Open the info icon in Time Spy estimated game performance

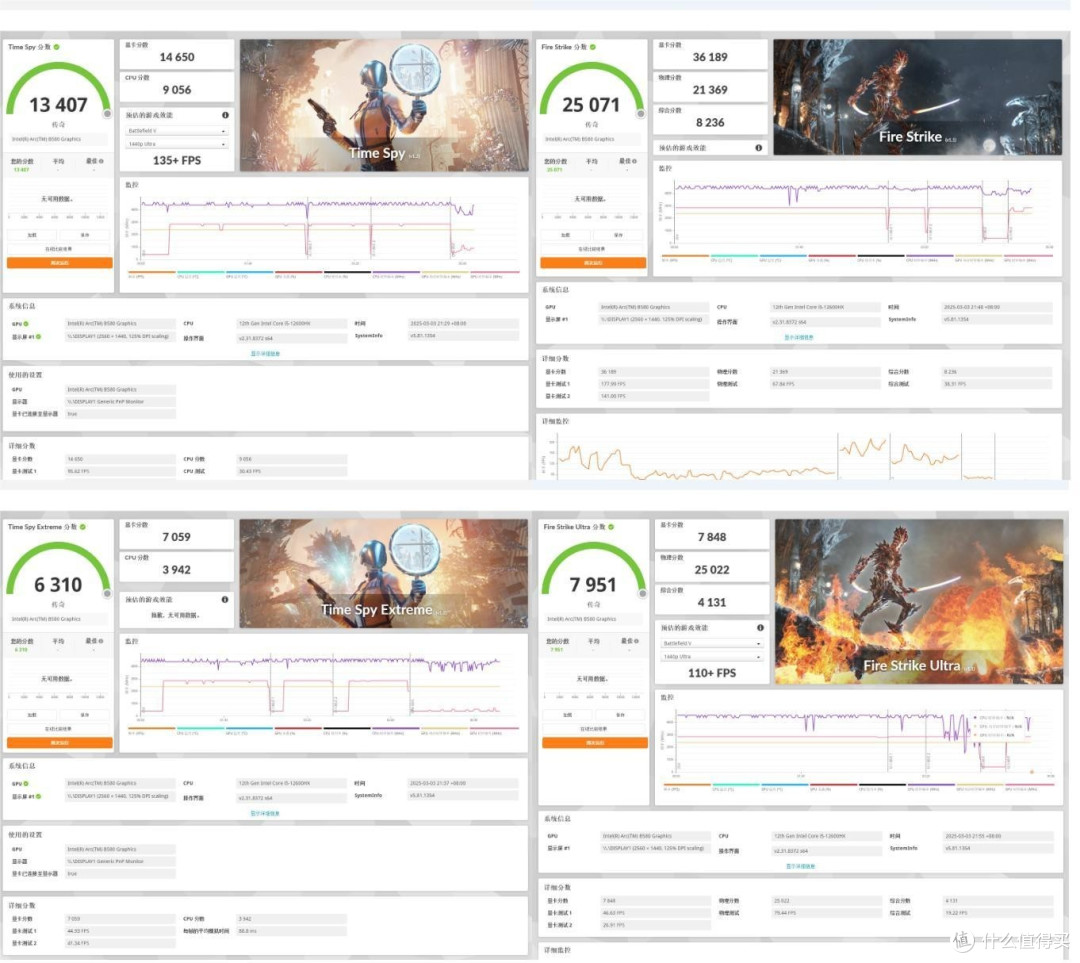click(225, 115)
